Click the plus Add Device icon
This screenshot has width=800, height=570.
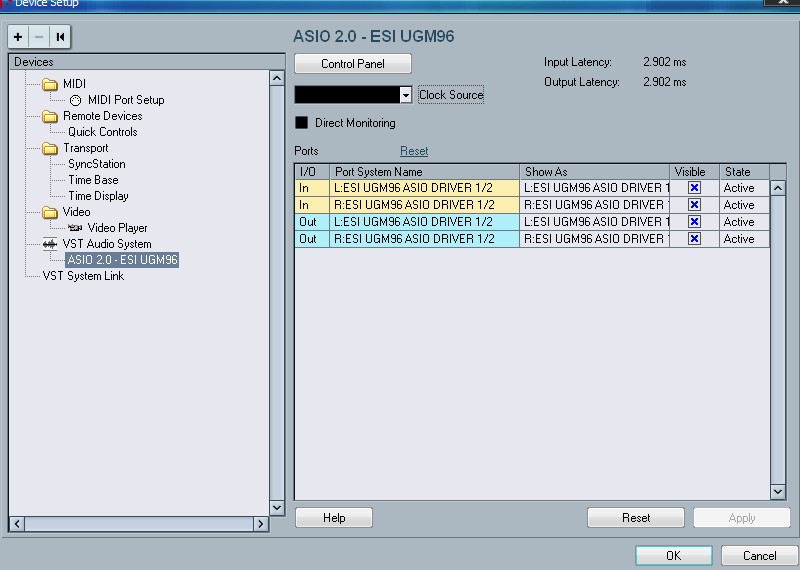point(18,37)
